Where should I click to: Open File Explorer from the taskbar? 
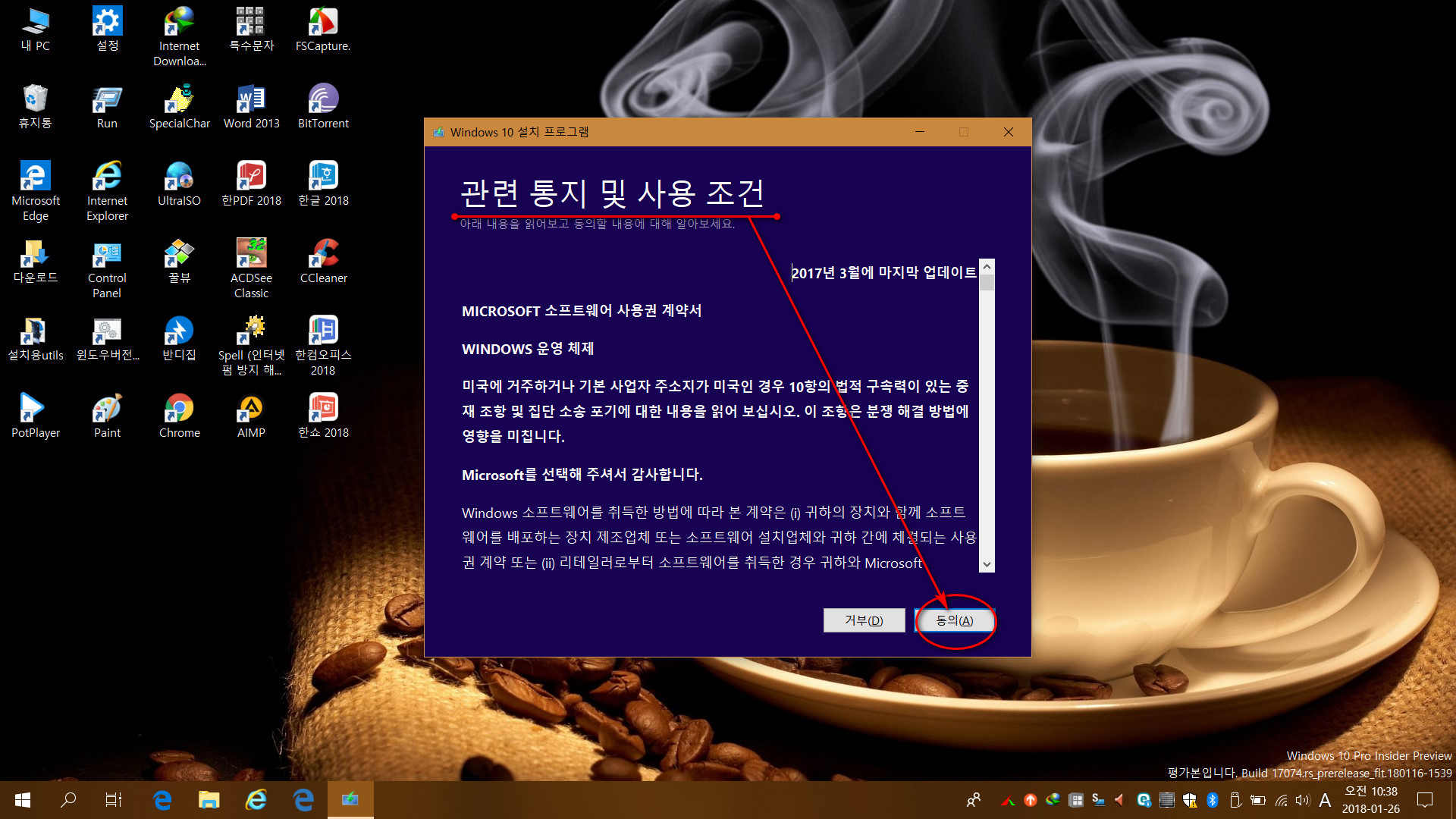coord(209,800)
